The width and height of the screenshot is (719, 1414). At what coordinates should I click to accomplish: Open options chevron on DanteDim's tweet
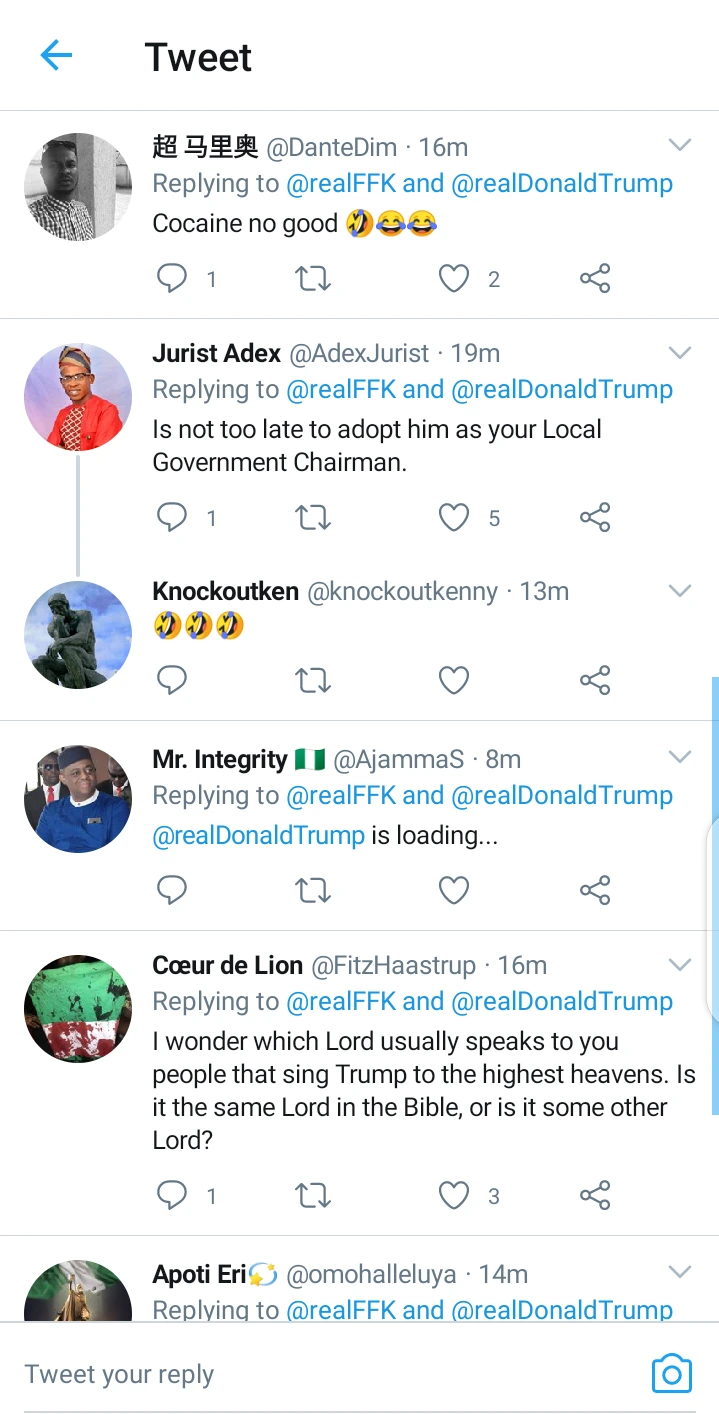(x=680, y=146)
